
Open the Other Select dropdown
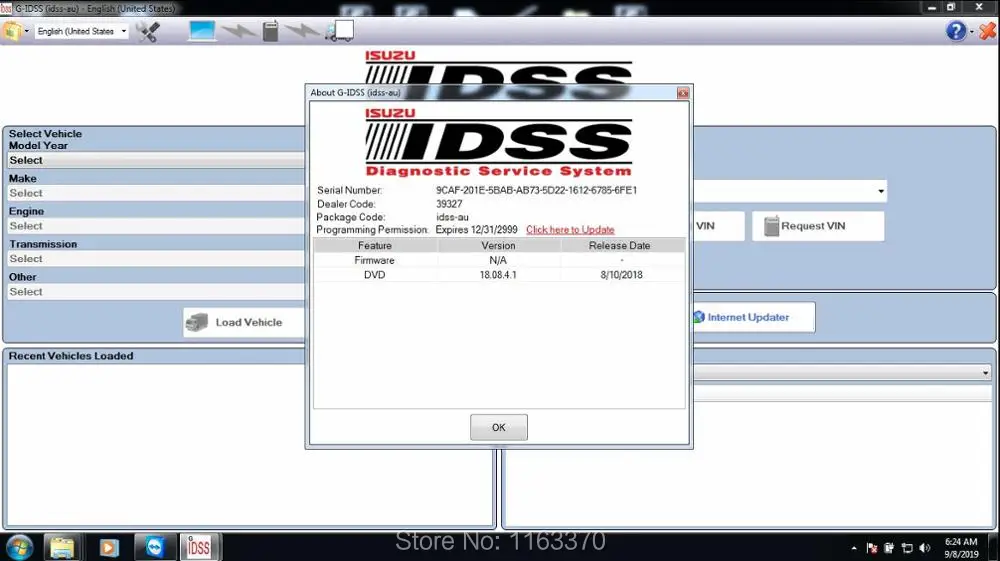156,292
